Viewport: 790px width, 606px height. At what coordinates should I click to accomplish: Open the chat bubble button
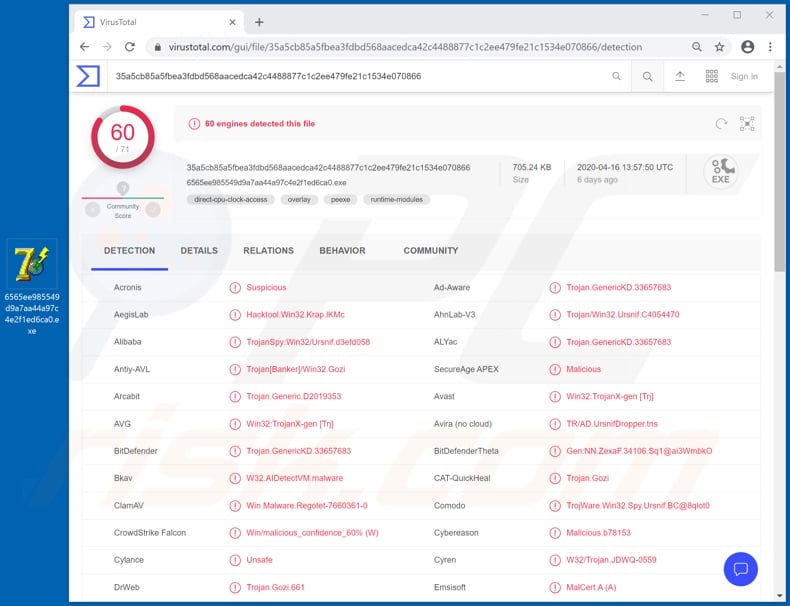point(741,569)
